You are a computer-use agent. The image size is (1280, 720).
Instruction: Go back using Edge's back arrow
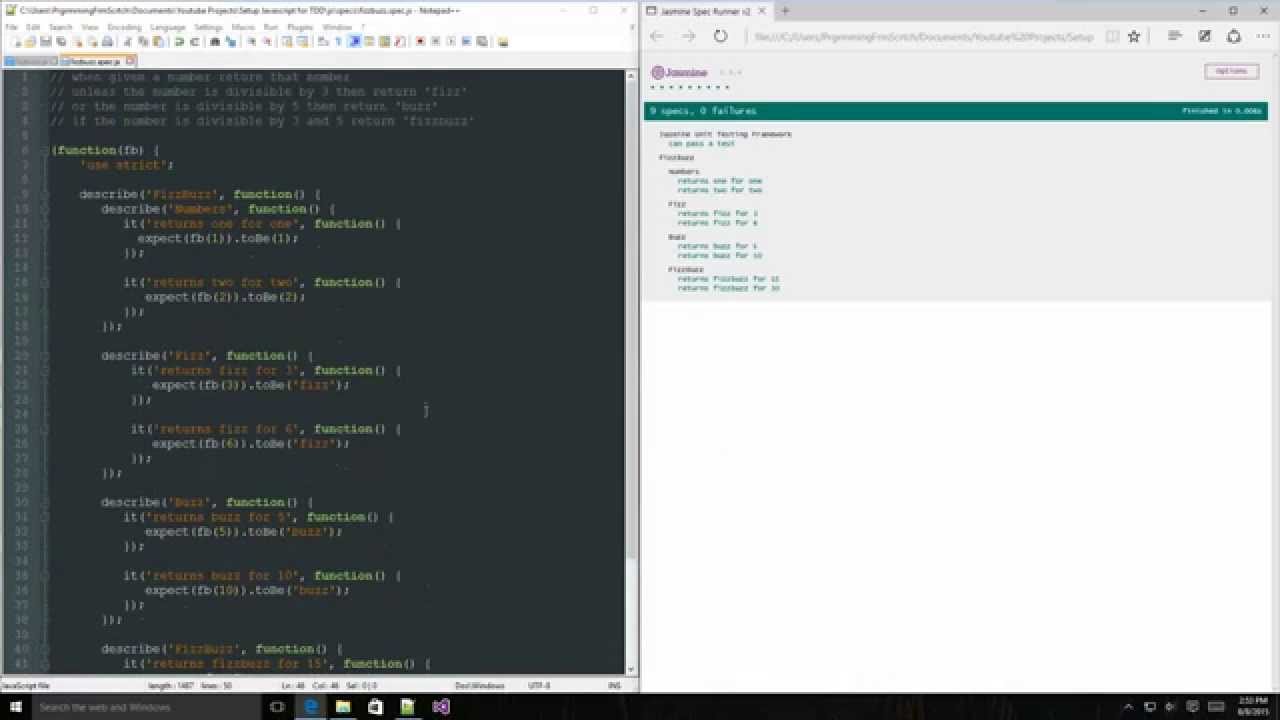point(657,36)
